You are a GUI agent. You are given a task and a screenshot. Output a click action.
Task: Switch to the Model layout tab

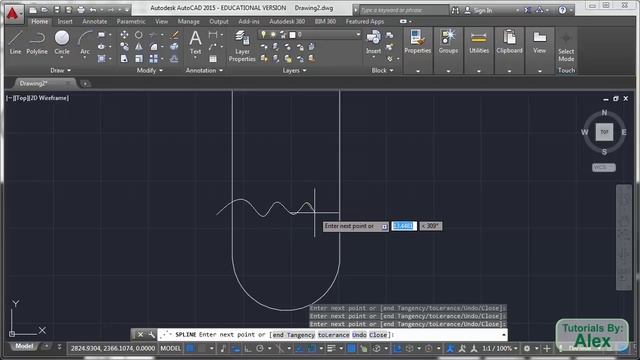point(24,346)
